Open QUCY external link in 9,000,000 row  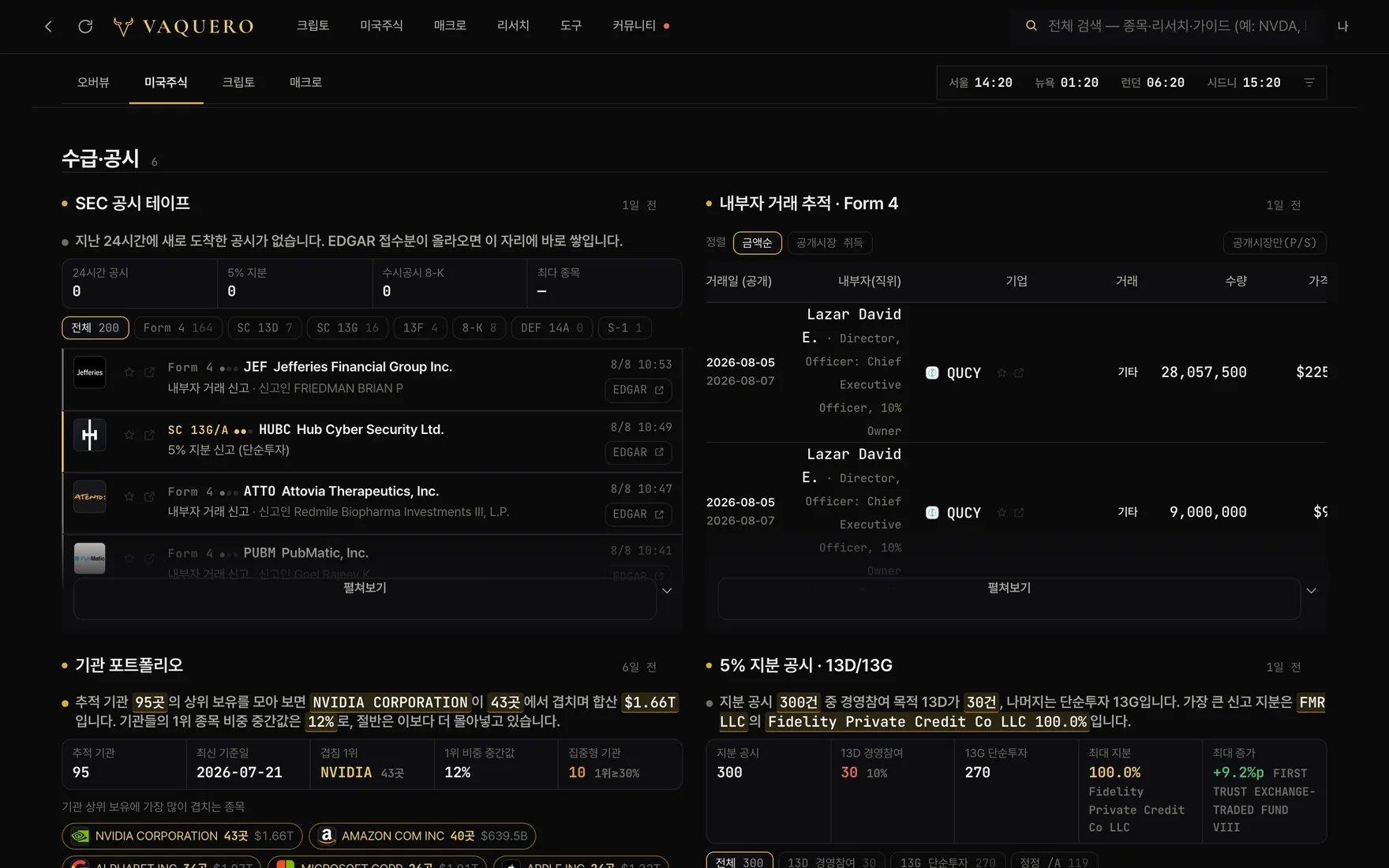point(1019,513)
